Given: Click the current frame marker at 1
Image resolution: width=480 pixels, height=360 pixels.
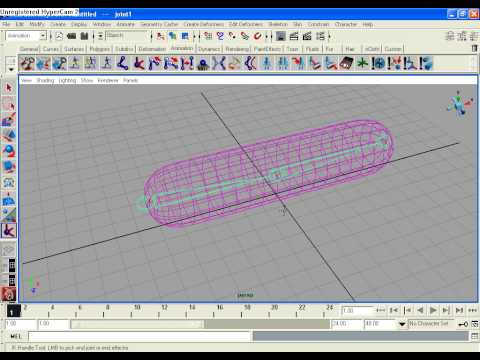Looking at the screenshot, I should [13, 311].
